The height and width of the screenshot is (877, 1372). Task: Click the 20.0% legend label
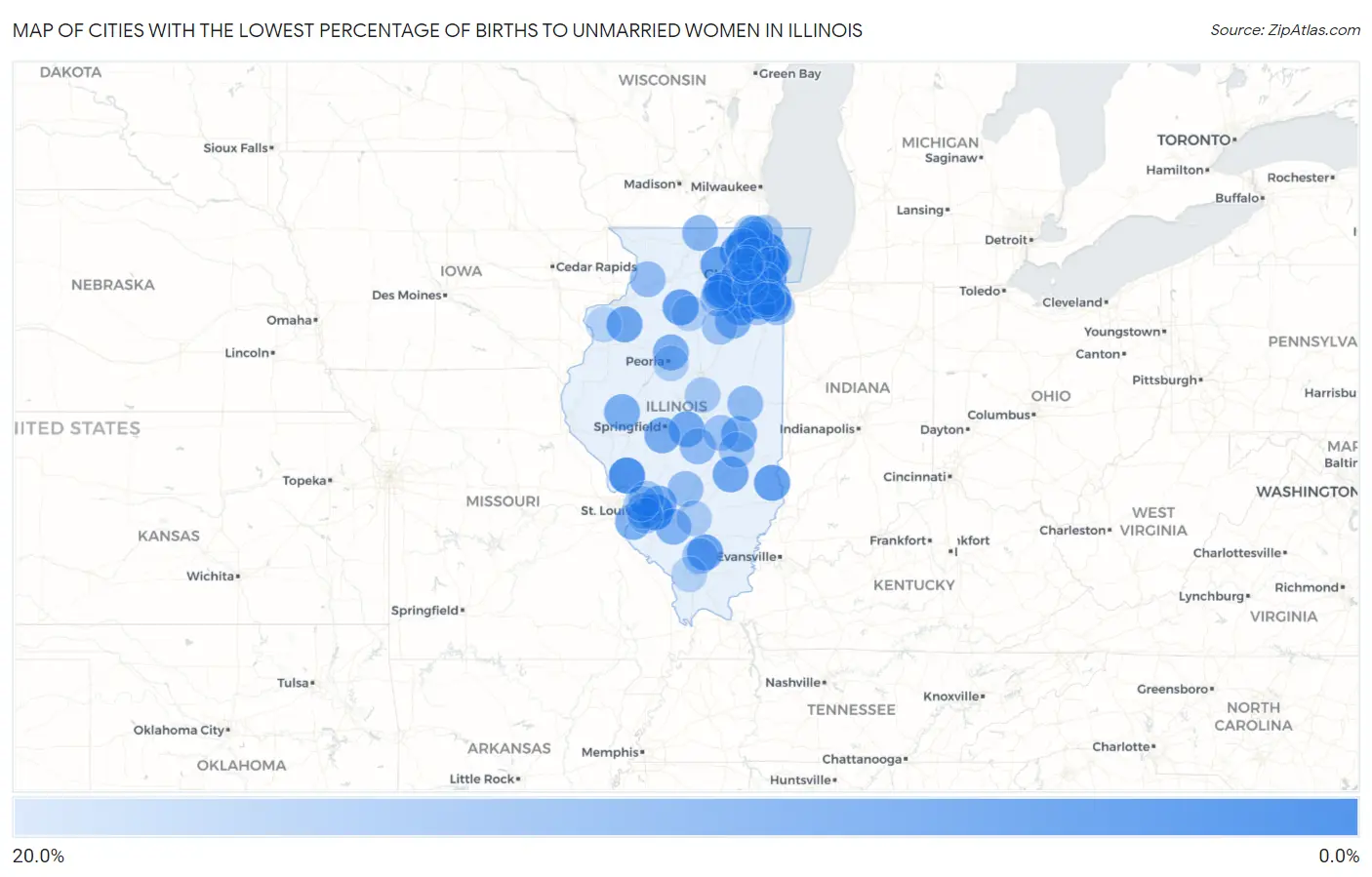(x=38, y=856)
